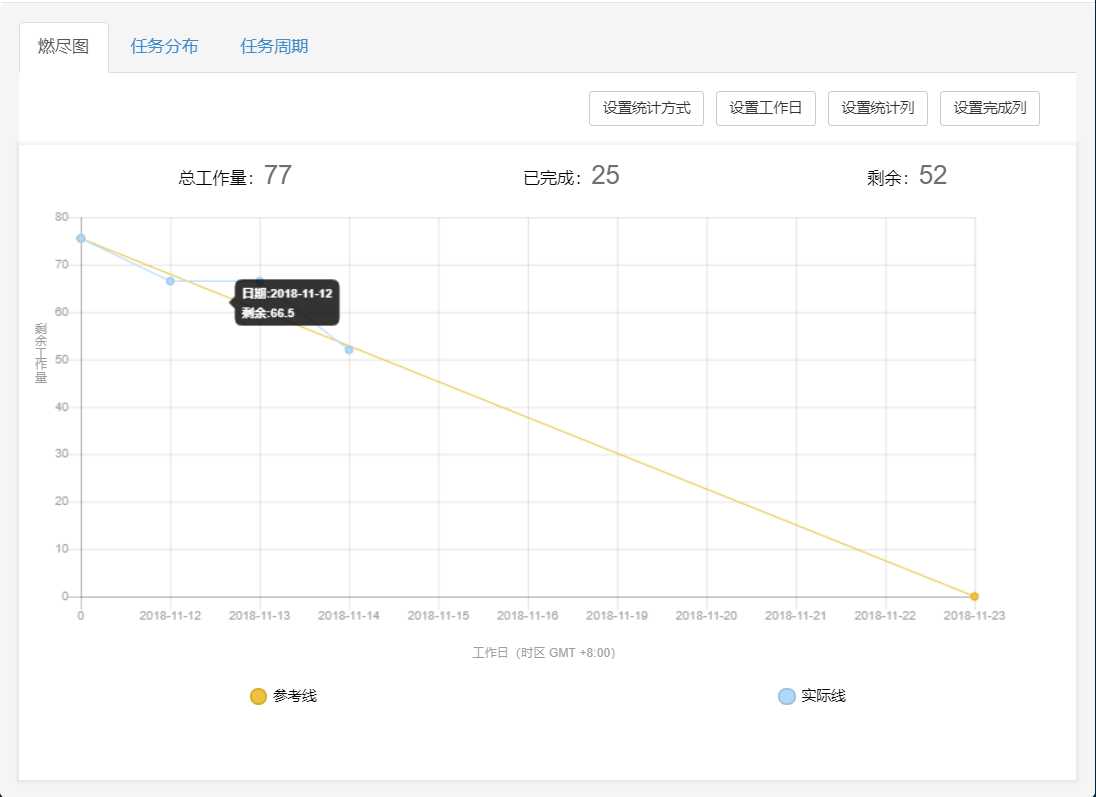
Task: Click the 总工作量 value 77
Action: pyautogui.click(x=277, y=175)
